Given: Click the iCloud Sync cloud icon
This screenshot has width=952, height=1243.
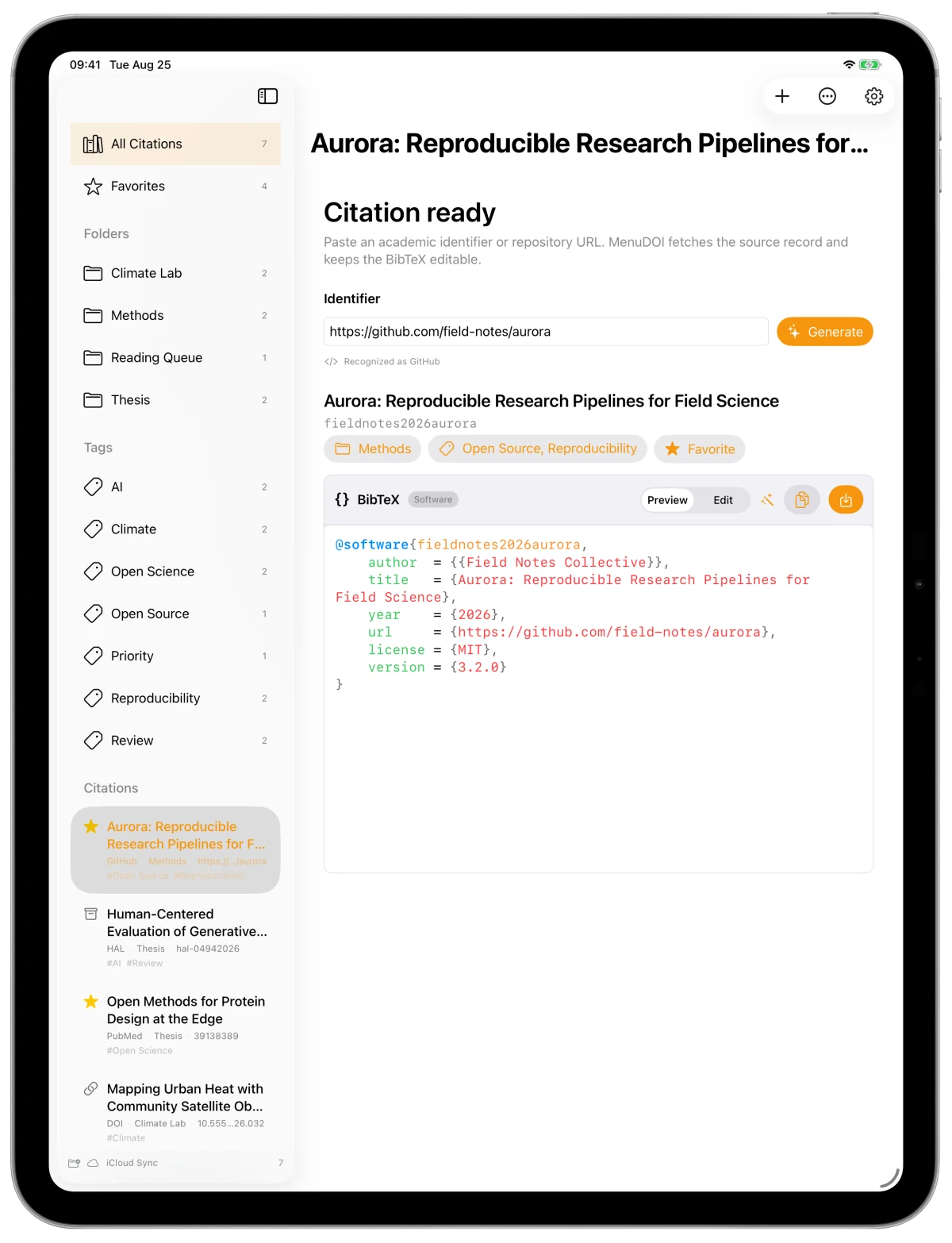Looking at the screenshot, I should 93,1163.
